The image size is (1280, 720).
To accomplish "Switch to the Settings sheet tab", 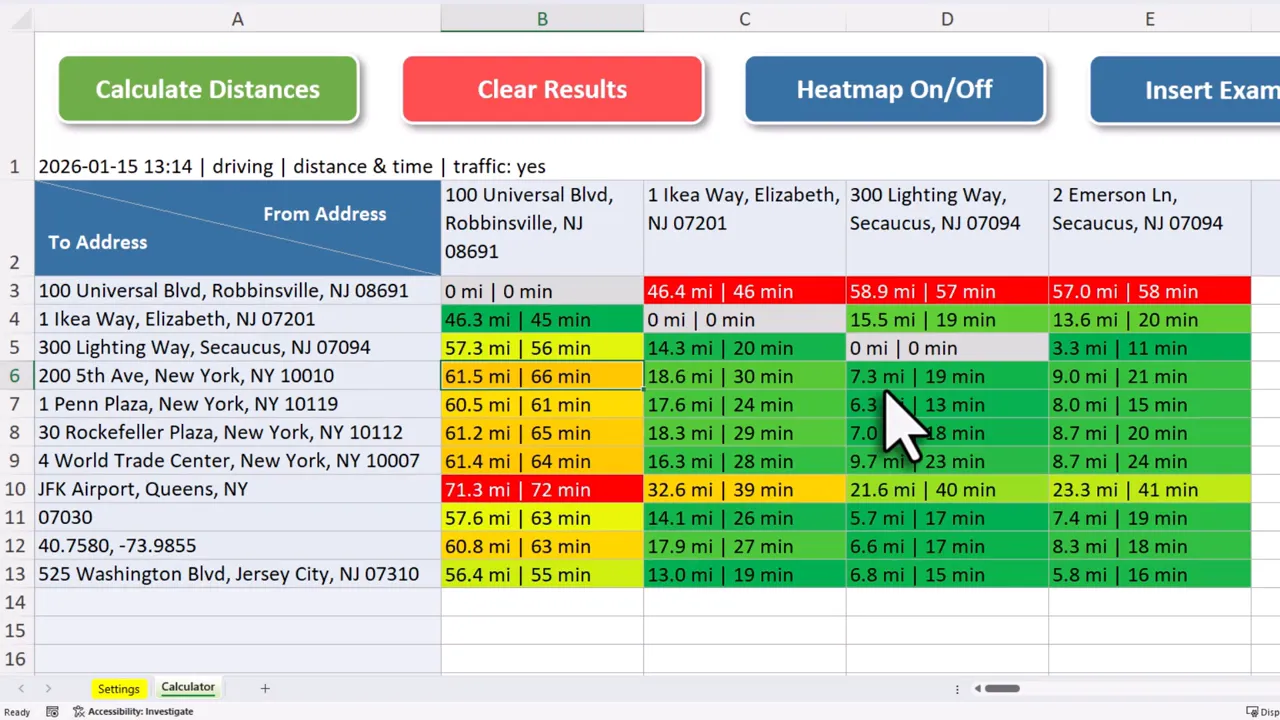I will click(118, 688).
